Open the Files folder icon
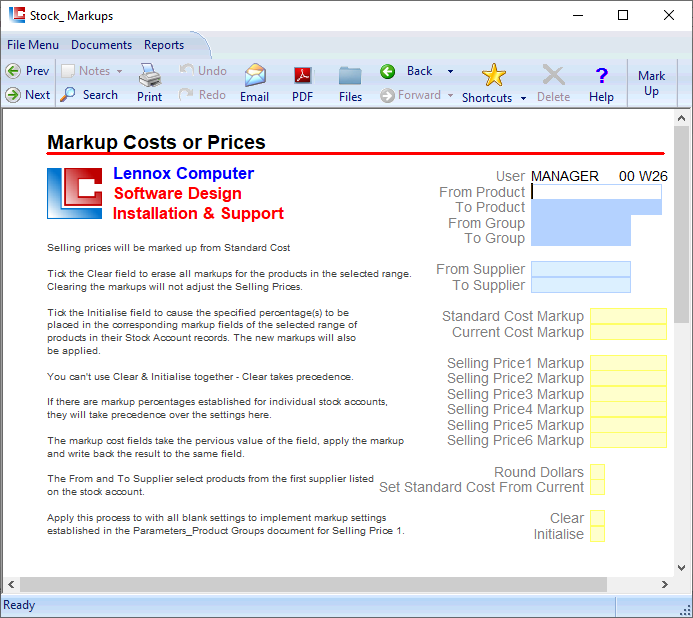This screenshot has width=693, height=618. pos(350,76)
